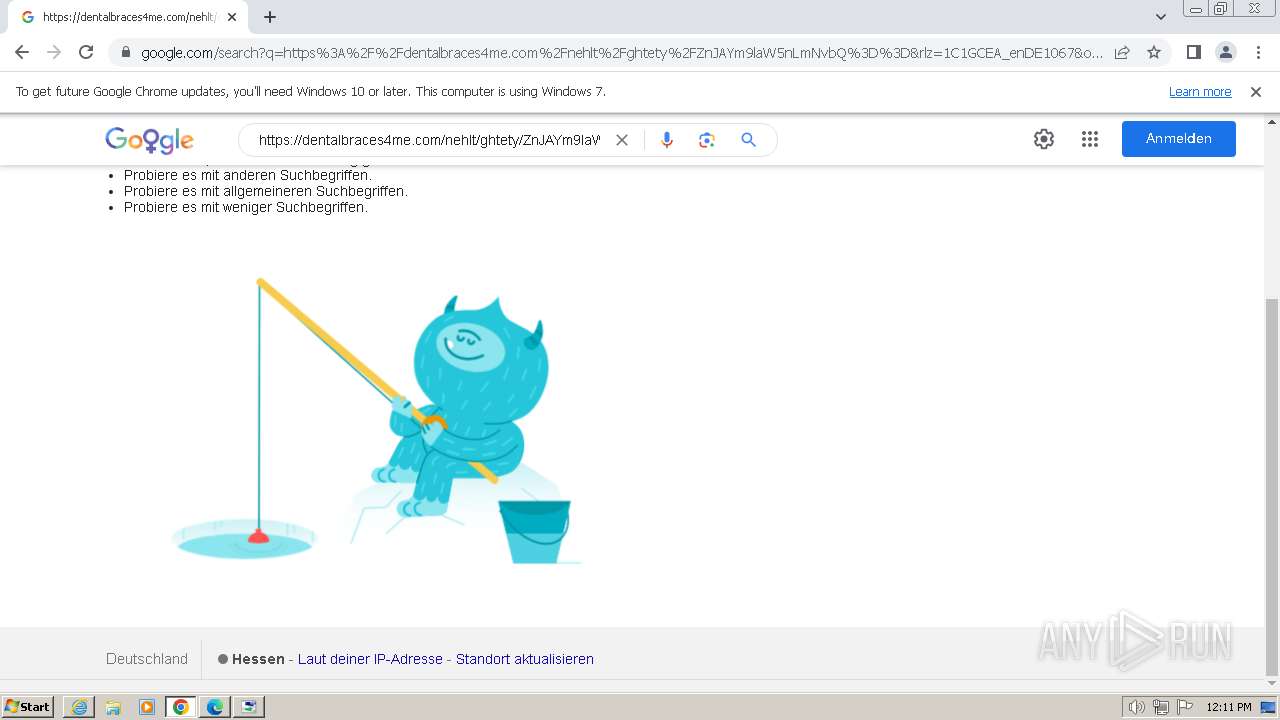This screenshot has width=1280, height=720.
Task: Open Microsoft Edge from the taskbar
Action: coord(215,707)
